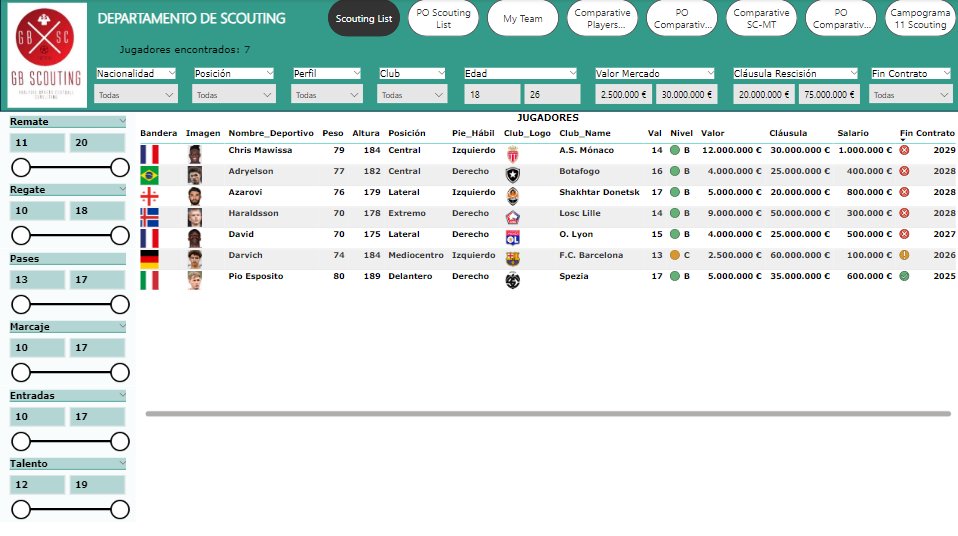Click the Italy flag in Pio Esposito row
Image resolution: width=958 pixels, height=536 pixels.
point(149,280)
